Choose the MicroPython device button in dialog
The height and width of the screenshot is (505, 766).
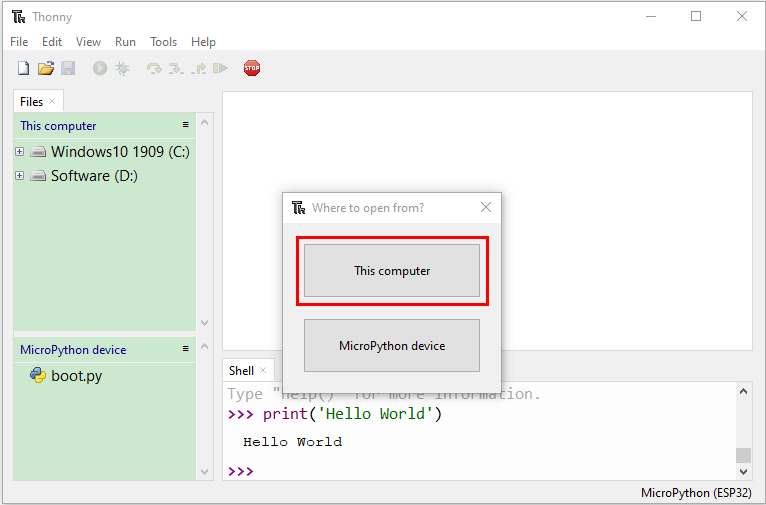(x=392, y=346)
